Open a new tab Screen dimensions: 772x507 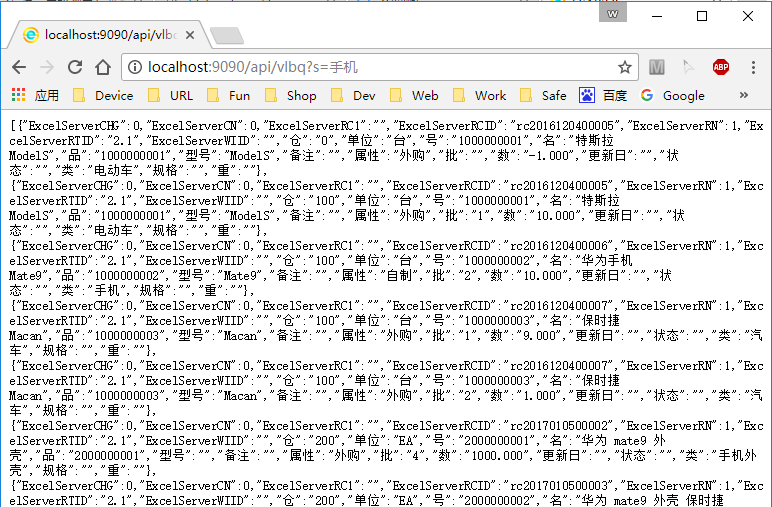[227, 35]
